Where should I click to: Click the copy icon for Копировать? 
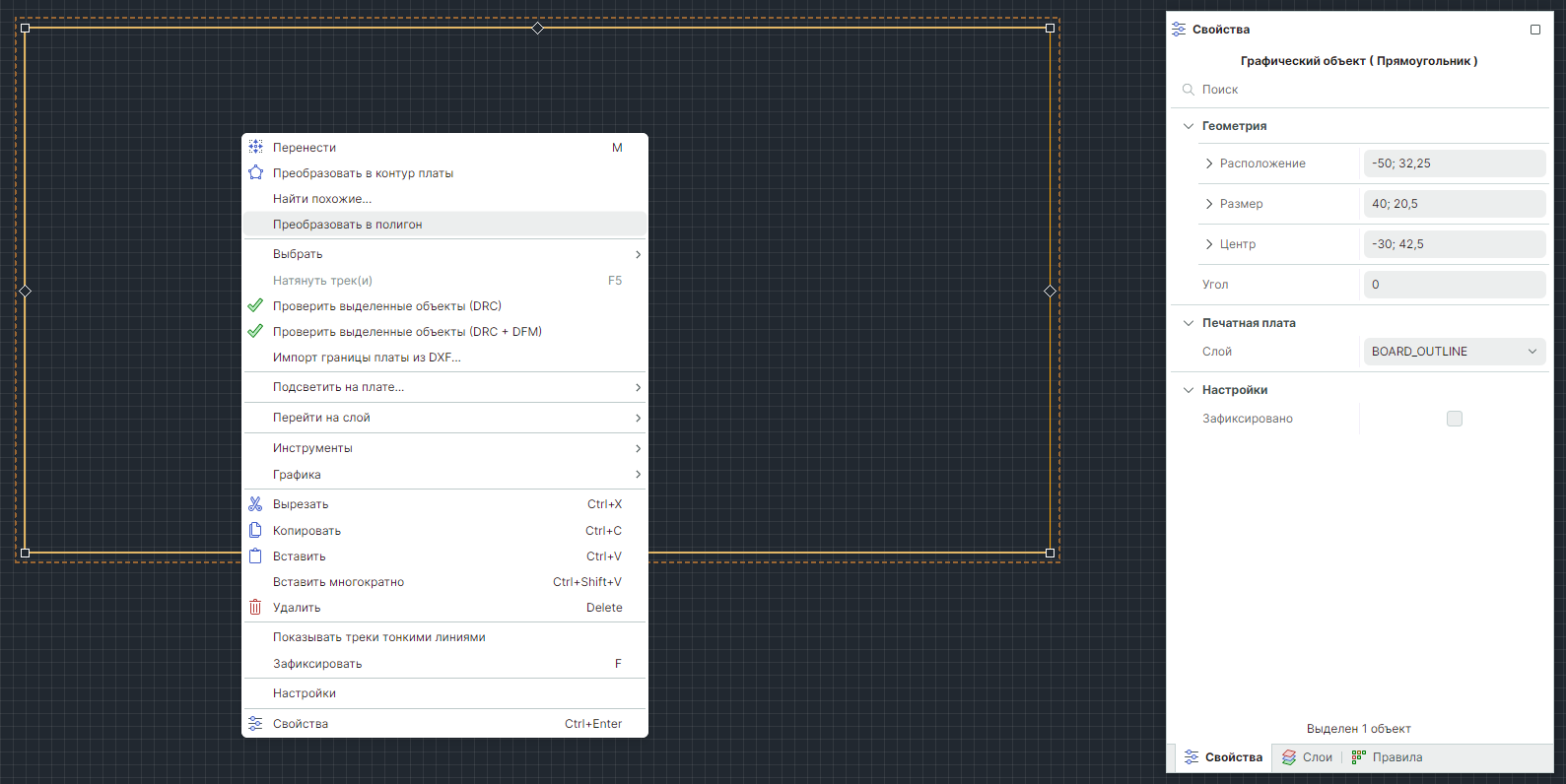click(255, 530)
